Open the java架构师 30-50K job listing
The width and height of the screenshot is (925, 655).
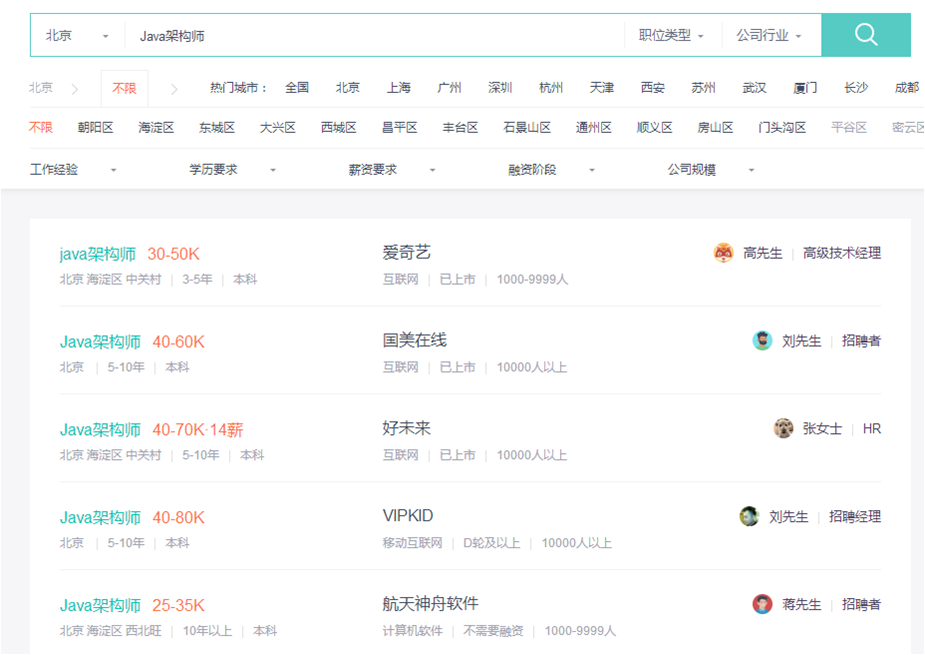click(97, 254)
